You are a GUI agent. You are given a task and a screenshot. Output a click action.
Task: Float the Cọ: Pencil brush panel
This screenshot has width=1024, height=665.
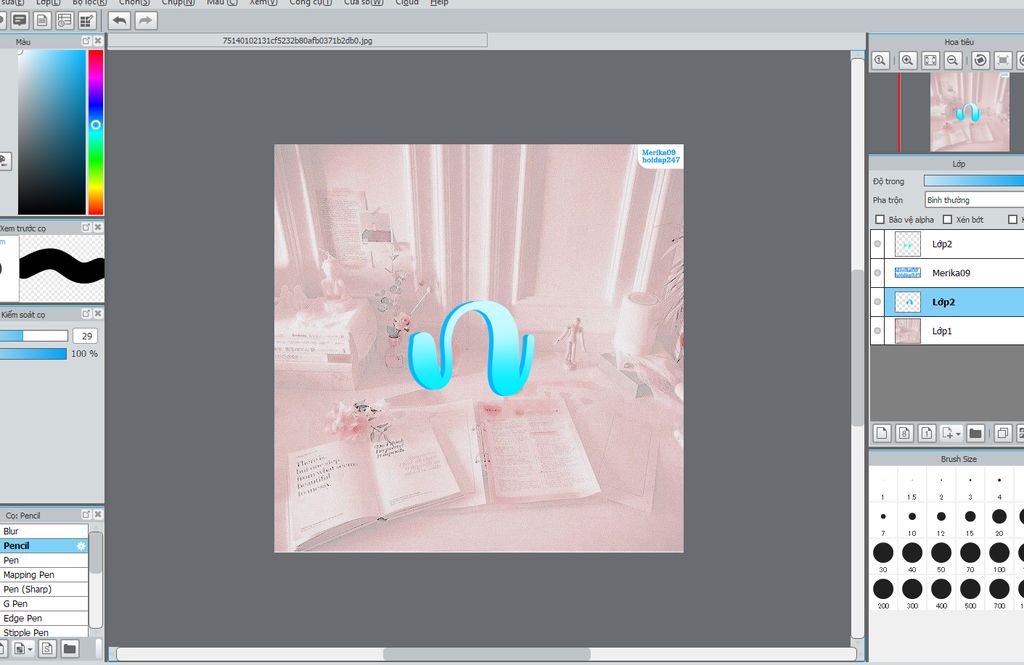point(86,515)
